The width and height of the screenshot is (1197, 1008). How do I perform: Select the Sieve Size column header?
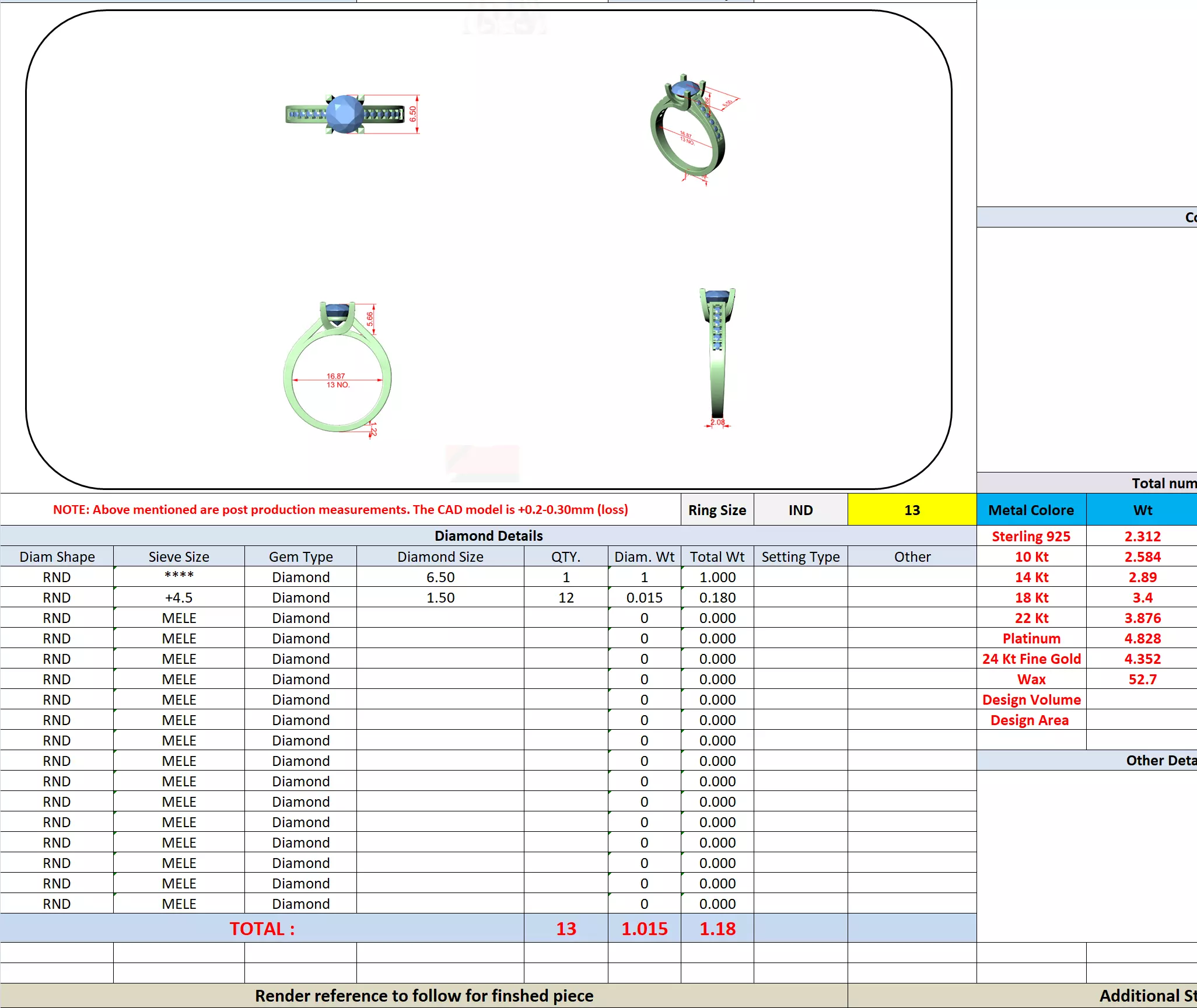(178, 556)
